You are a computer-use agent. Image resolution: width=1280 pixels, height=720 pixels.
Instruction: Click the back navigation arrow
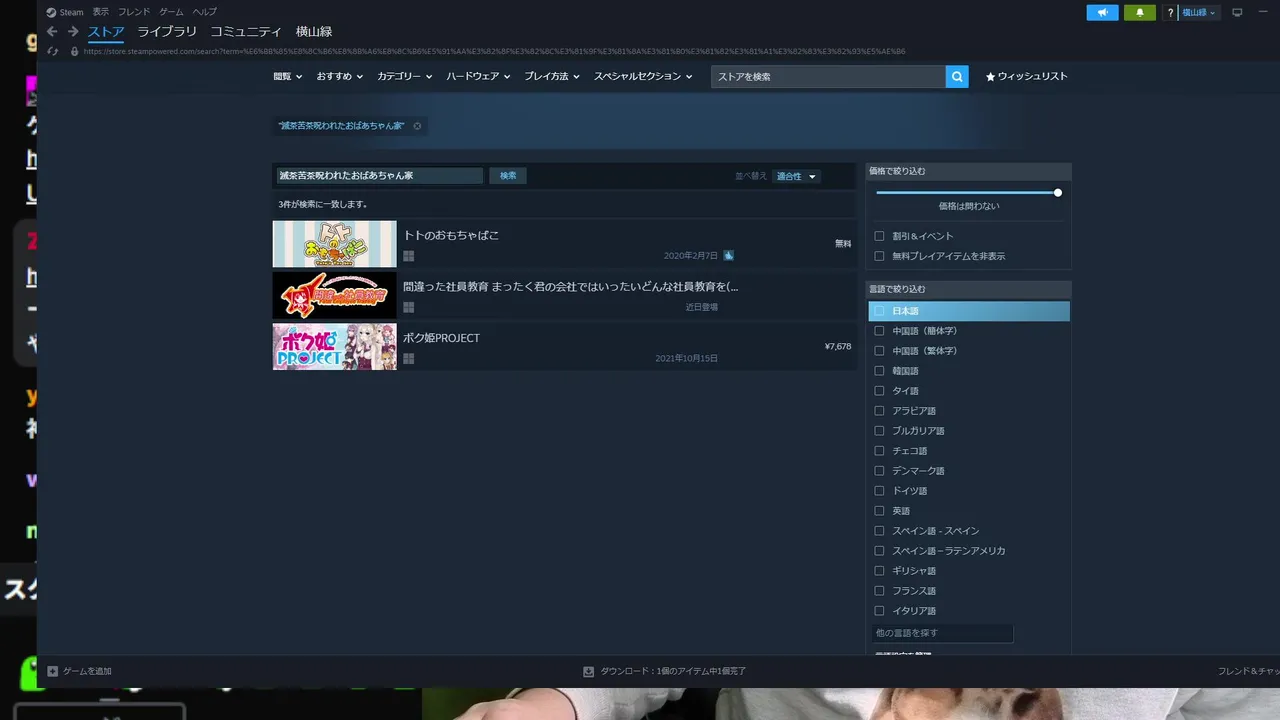tap(52, 32)
